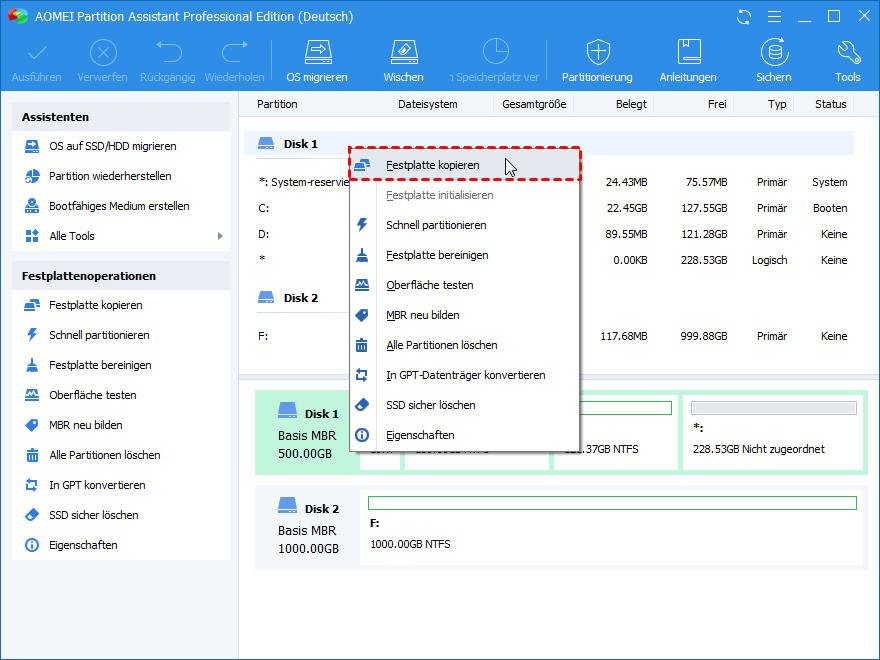Viewport: 880px width, 660px height.
Task: Click the Gesamtgröße column header
Action: tap(534, 104)
